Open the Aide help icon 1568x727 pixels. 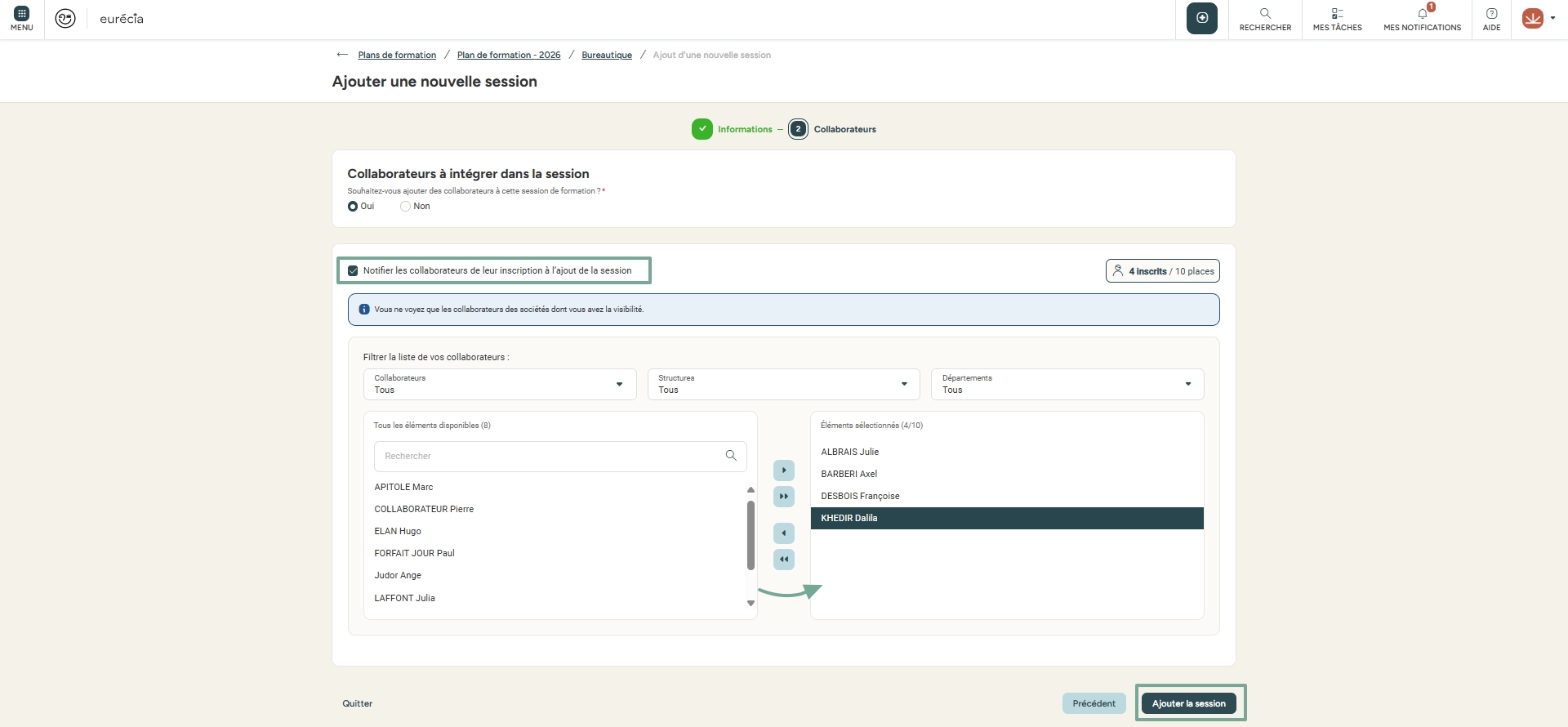(x=1491, y=15)
